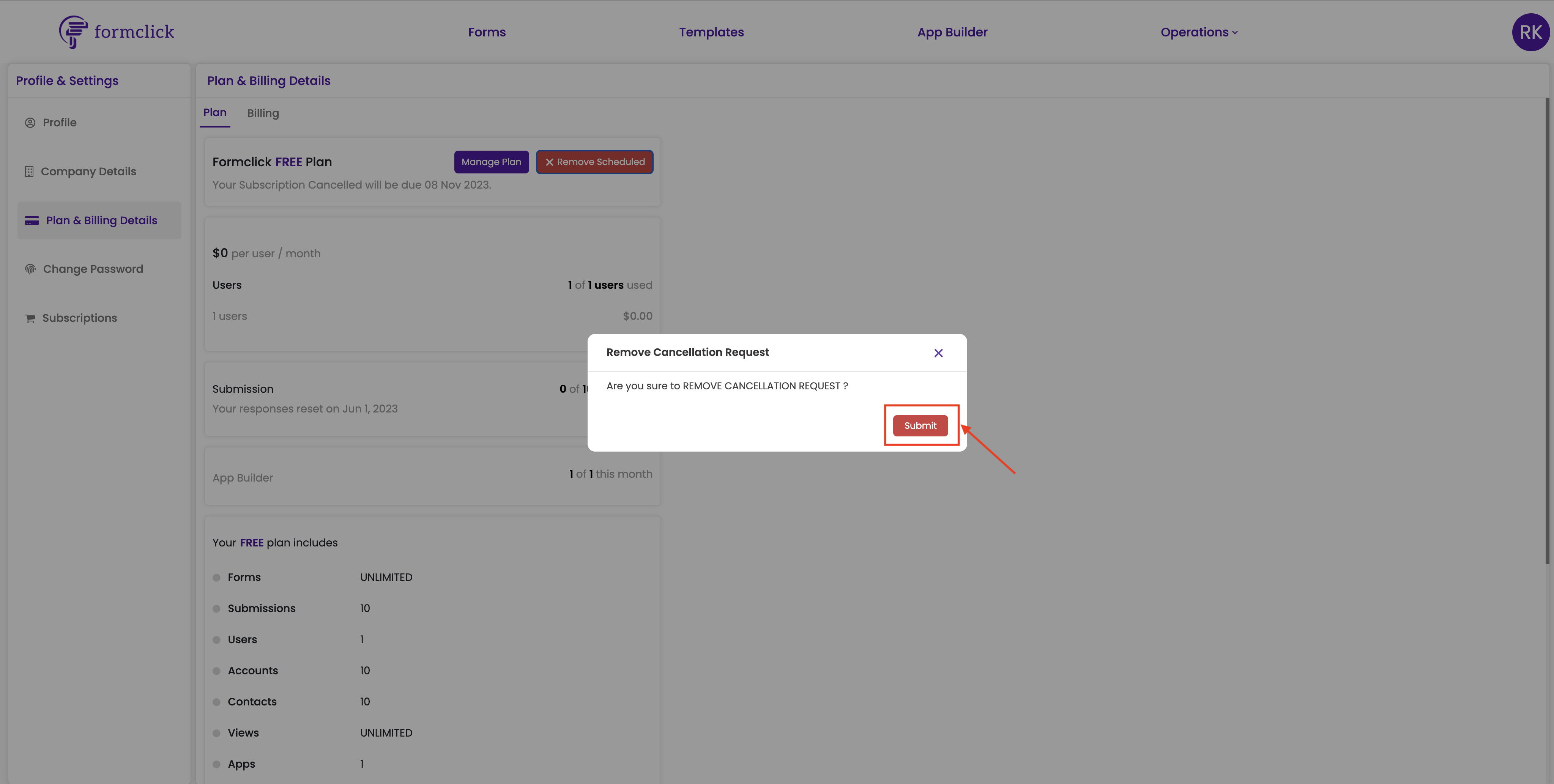Click the Plan & Billing card icon
The image size is (1554, 784).
coord(32,221)
